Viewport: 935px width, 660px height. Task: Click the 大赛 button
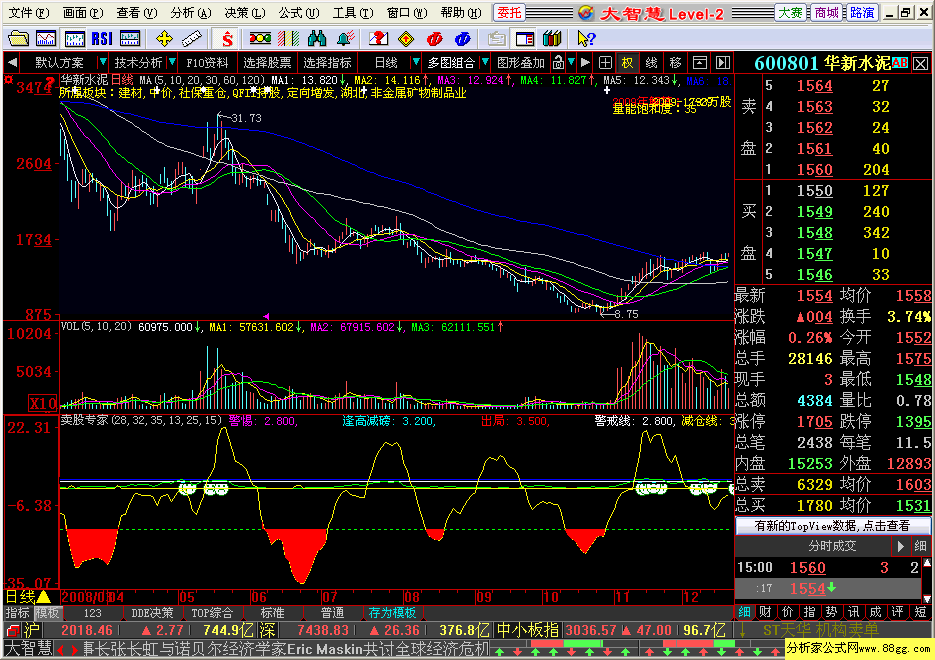(x=791, y=13)
